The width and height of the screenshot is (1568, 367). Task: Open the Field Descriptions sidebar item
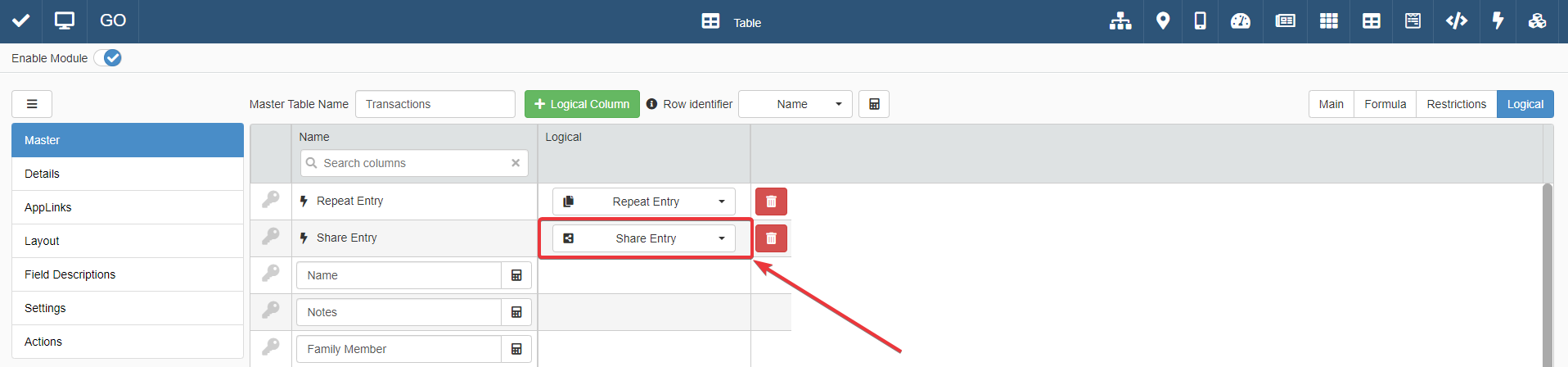point(70,274)
